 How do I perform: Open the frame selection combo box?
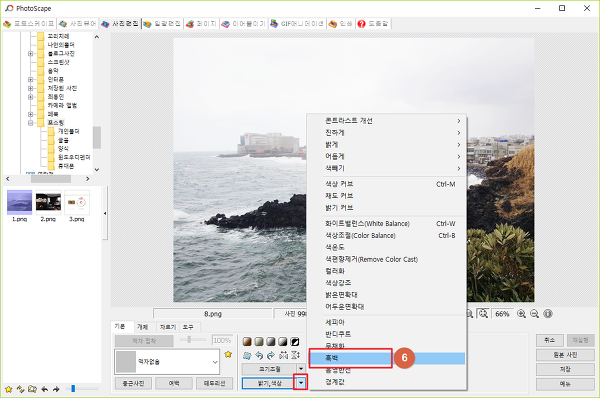coord(167,362)
